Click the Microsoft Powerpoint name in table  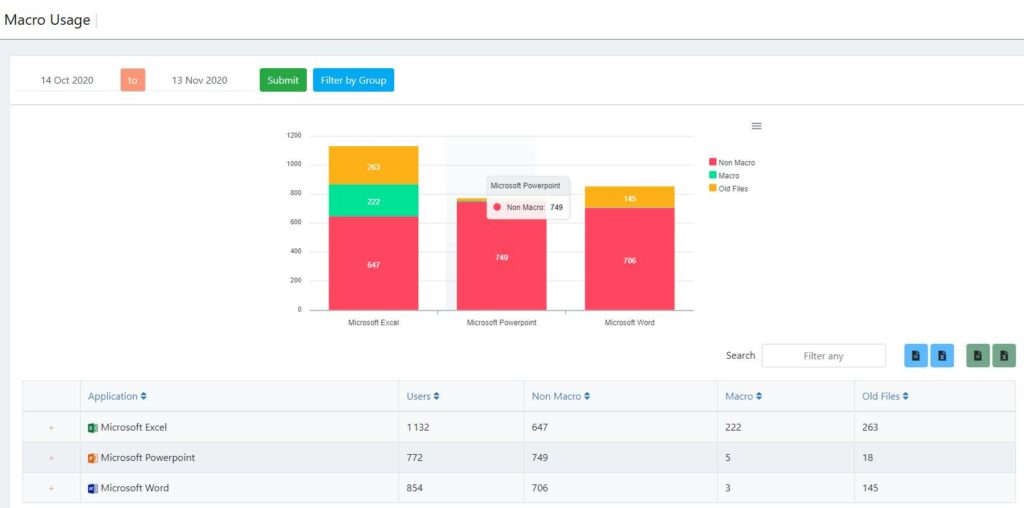[148, 458]
